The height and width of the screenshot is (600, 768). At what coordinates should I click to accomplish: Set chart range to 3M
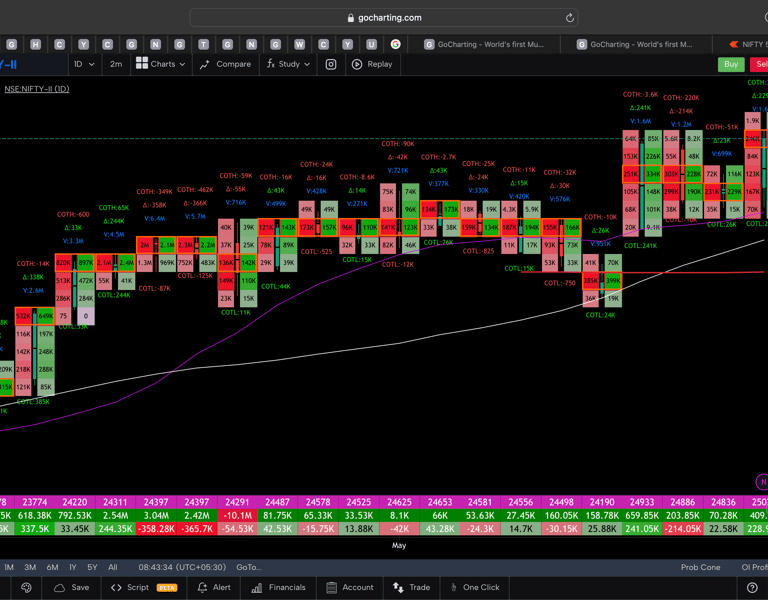[30, 567]
